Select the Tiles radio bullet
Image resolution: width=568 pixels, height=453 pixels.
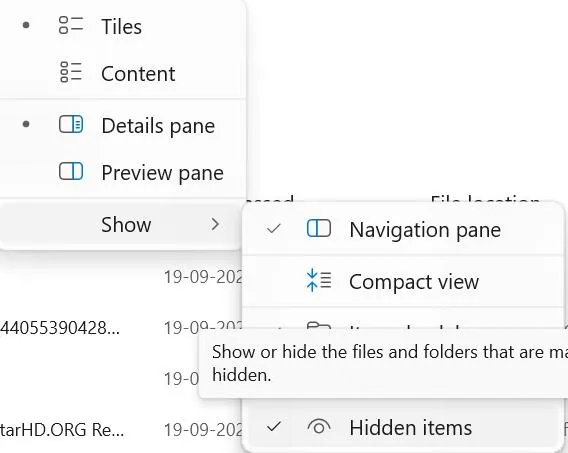point(26,25)
